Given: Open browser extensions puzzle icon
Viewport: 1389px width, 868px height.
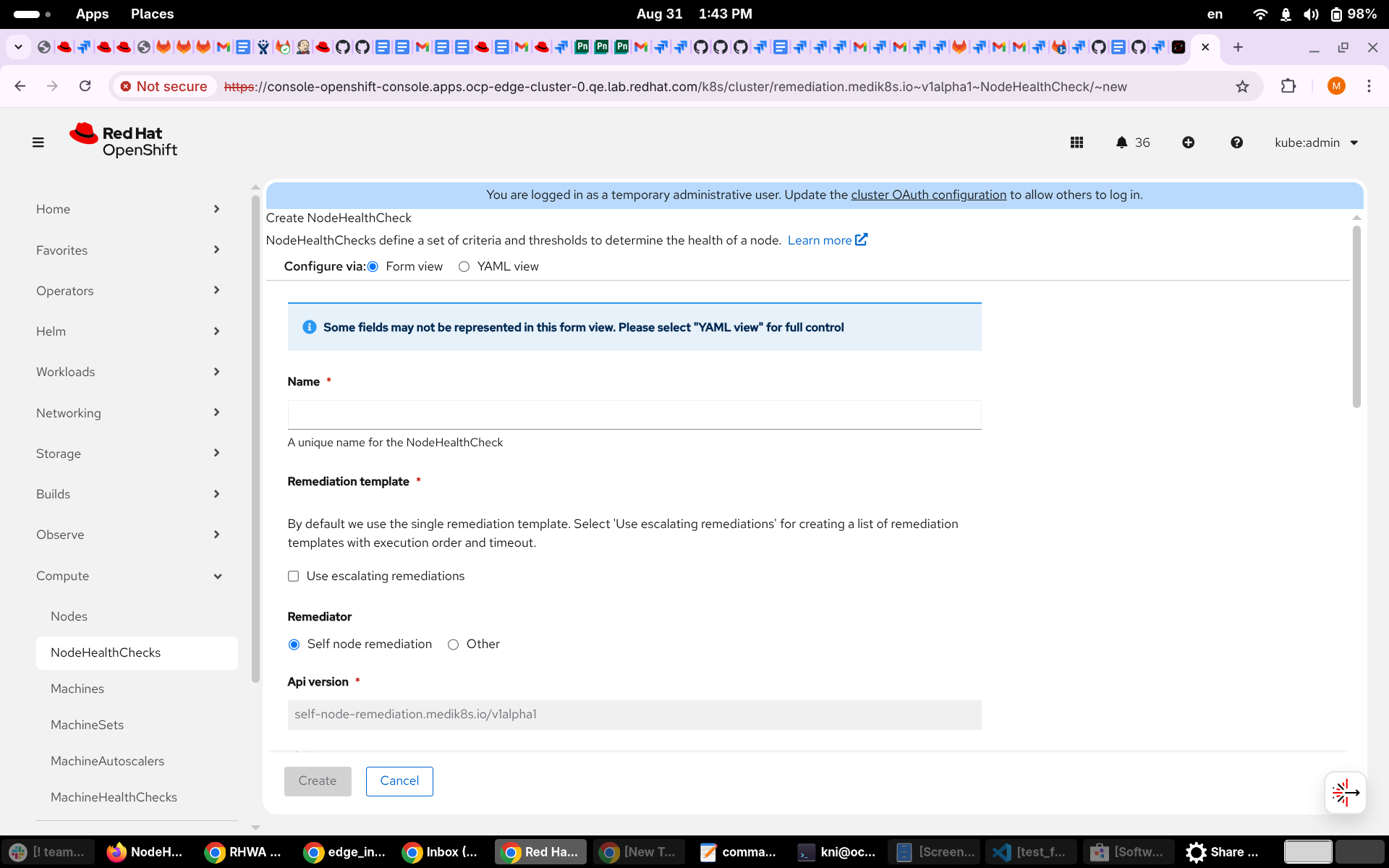Looking at the screenshot, I should (x=1288, y=86).
